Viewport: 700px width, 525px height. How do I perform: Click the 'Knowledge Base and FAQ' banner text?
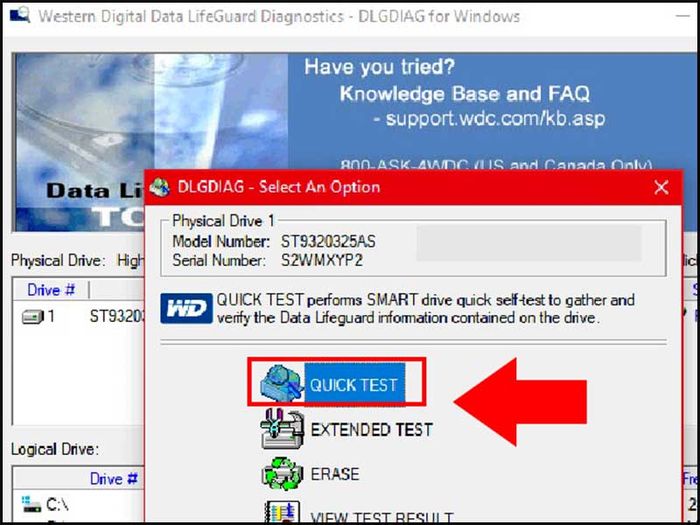point(464,94)
